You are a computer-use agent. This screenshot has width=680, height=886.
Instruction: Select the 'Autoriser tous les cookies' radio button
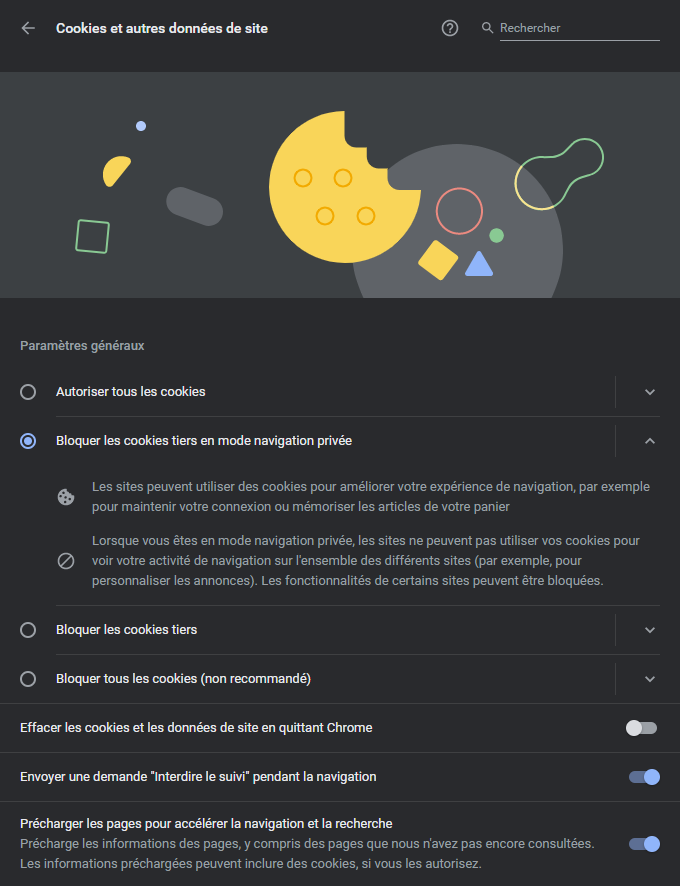point(28,392)
